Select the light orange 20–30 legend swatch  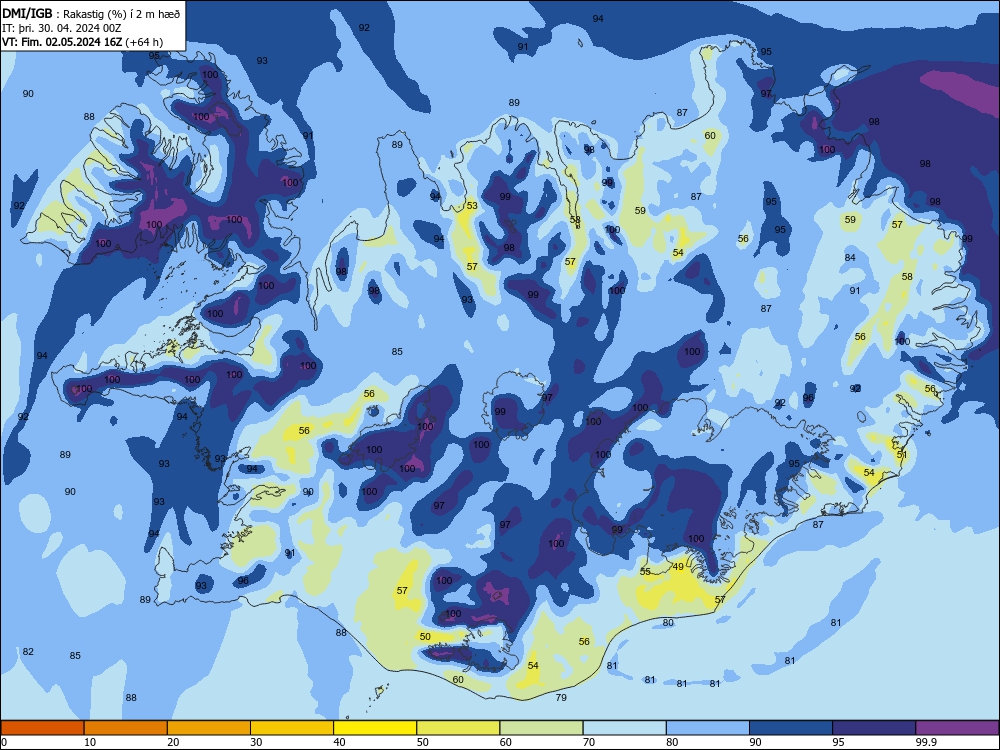tap(209, 728)
